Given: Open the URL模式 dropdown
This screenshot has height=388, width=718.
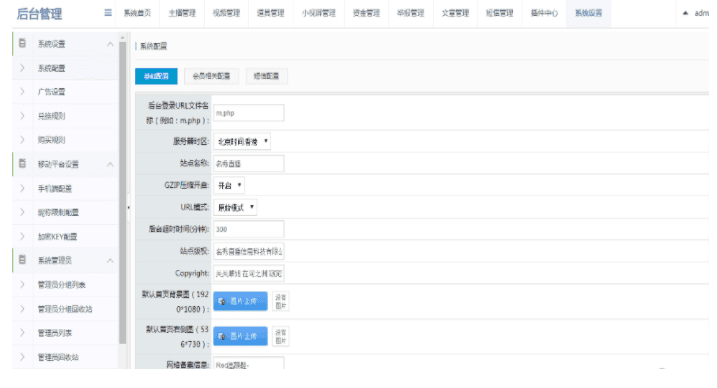Looking at the screenshot, I should click(x=235, y=208).
